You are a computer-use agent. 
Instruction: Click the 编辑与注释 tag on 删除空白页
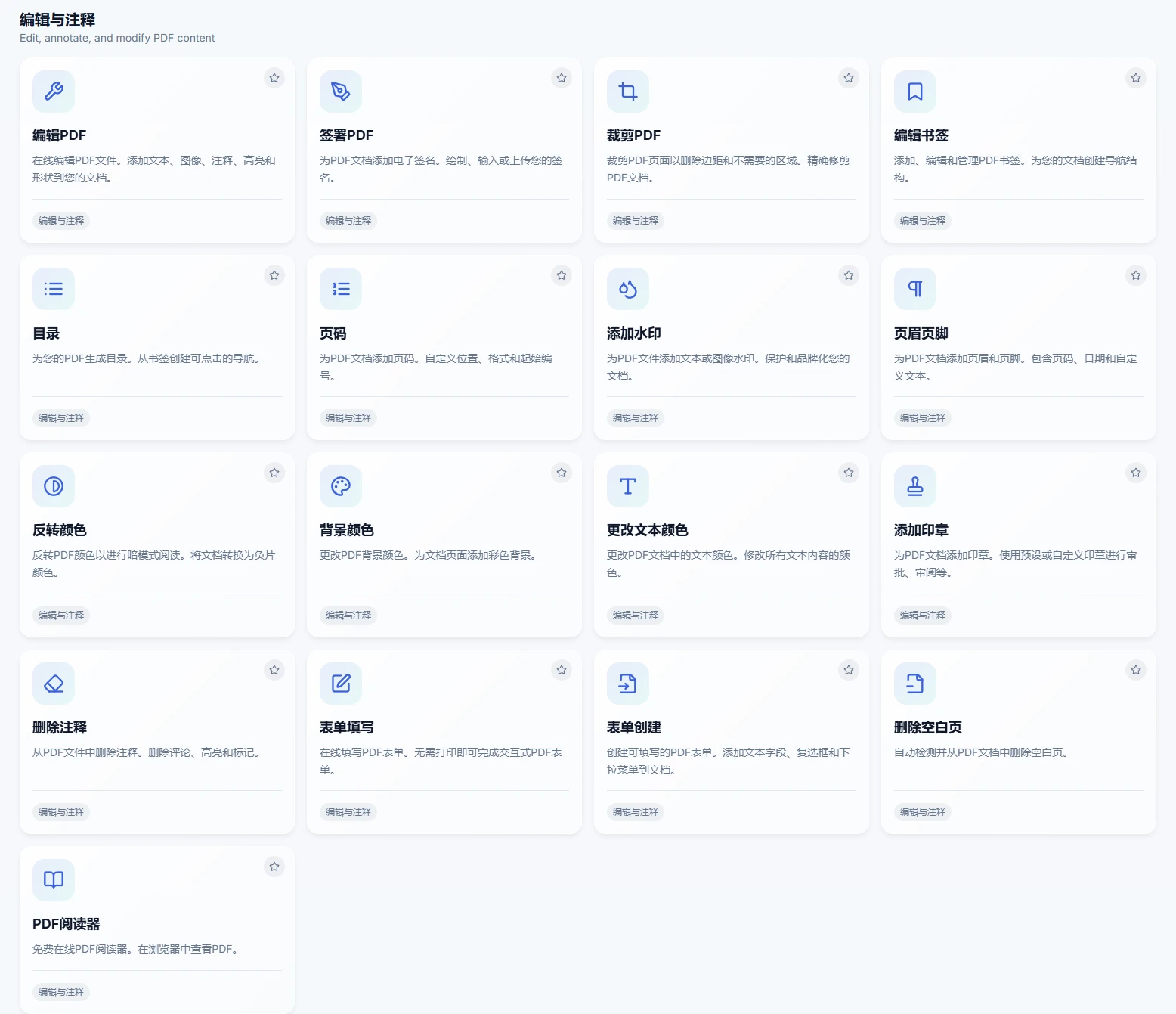(x=923, y=812)
